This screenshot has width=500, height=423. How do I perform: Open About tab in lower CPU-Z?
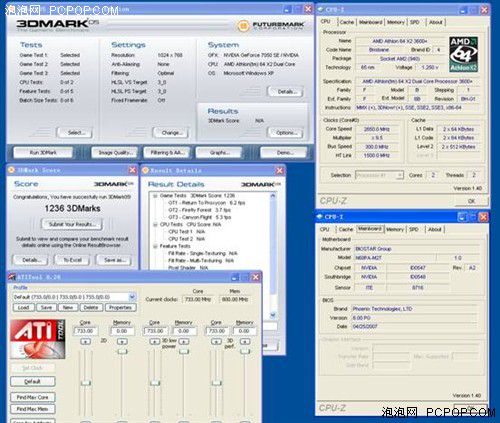(435, 229)
